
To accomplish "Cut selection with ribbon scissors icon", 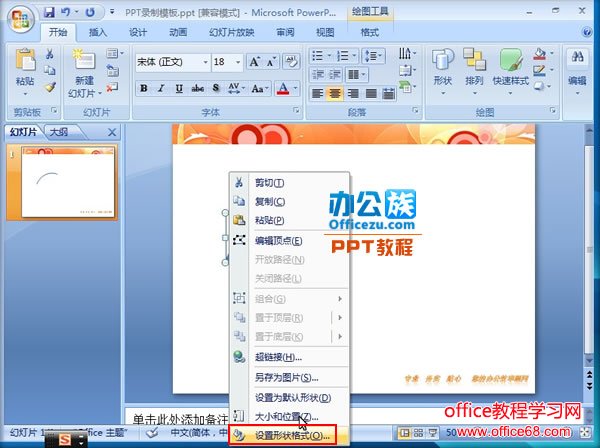I will tap(49, 54).
